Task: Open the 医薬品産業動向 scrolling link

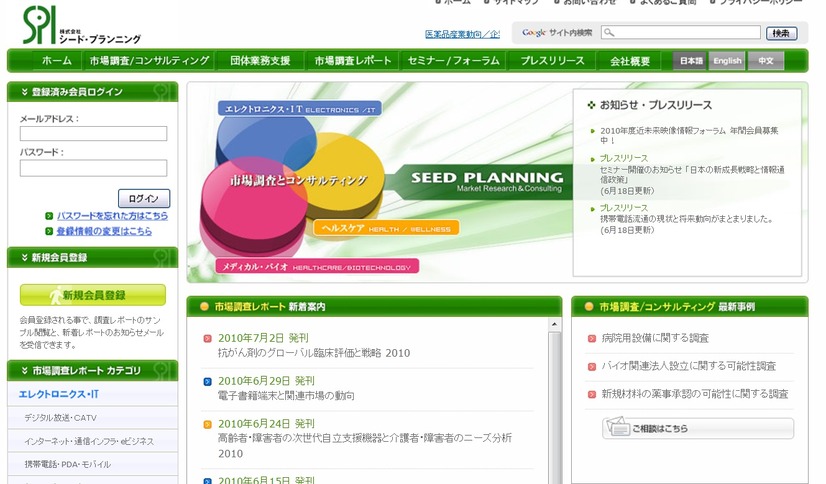Action: click(463, 34)
